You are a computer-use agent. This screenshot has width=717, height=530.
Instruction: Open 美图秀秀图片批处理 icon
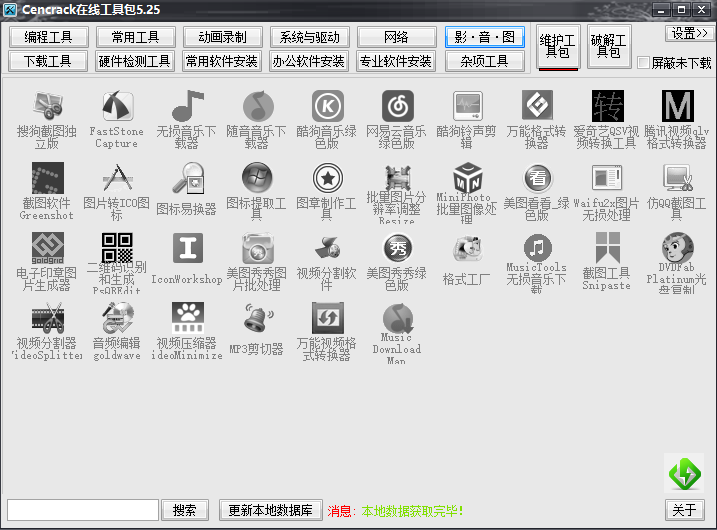coord(257,248)
